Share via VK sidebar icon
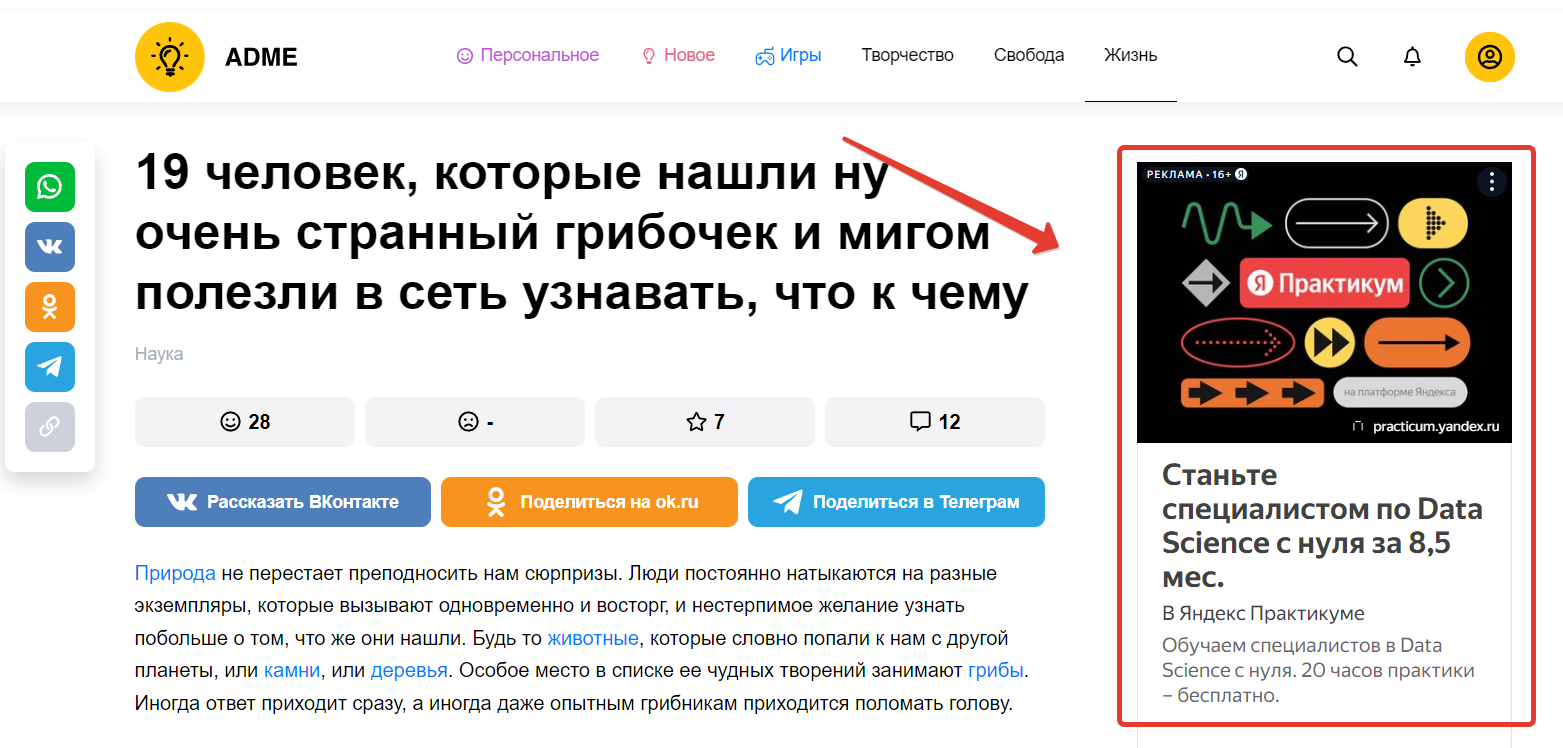Viewport: 1563px width, 748px height. (50, 247)
